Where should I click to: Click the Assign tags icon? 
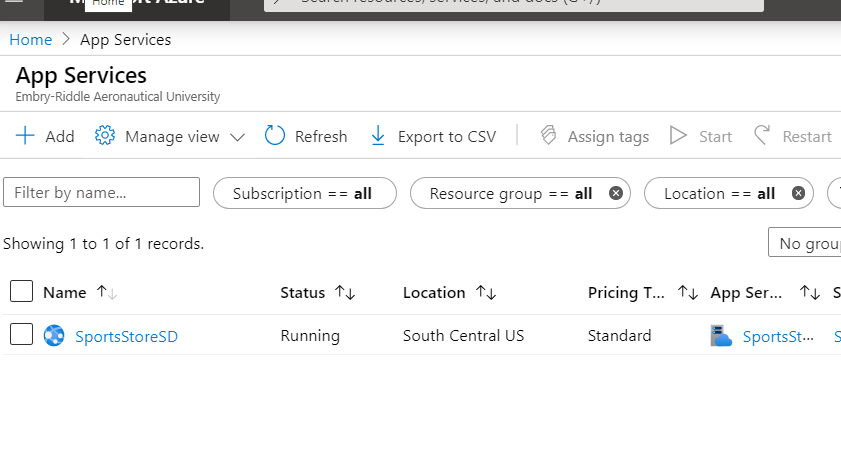tap(548, 135)
